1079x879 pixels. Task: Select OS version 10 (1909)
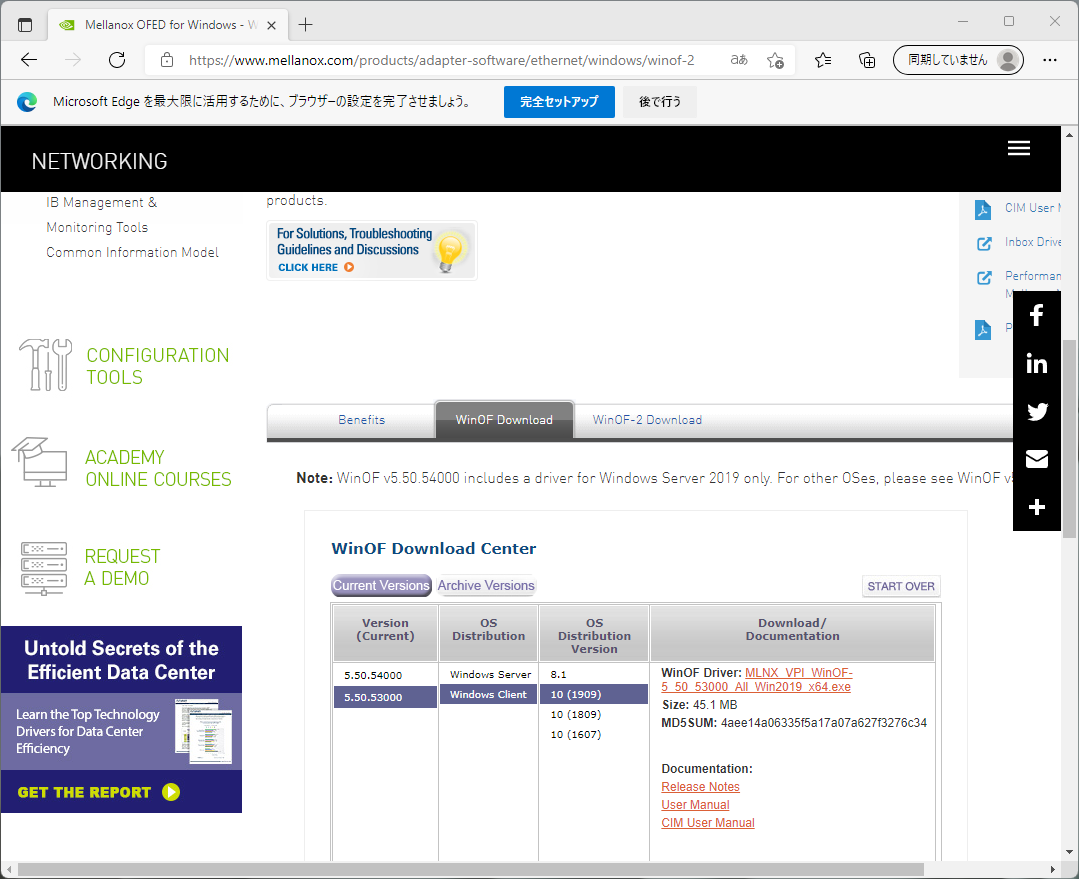tap(593, 695)
